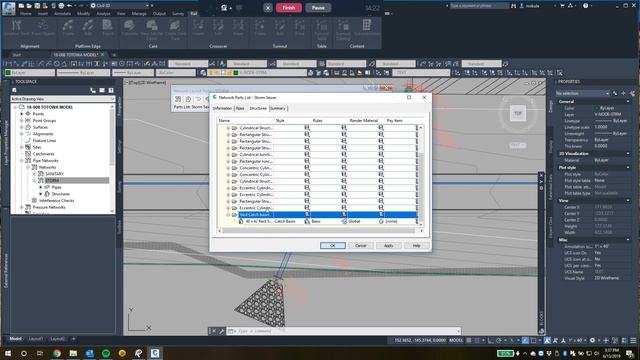The width and height of the screenshot is (640, 360).
Task: Collapse the General properties section
Action: click(x=628, y=102)
